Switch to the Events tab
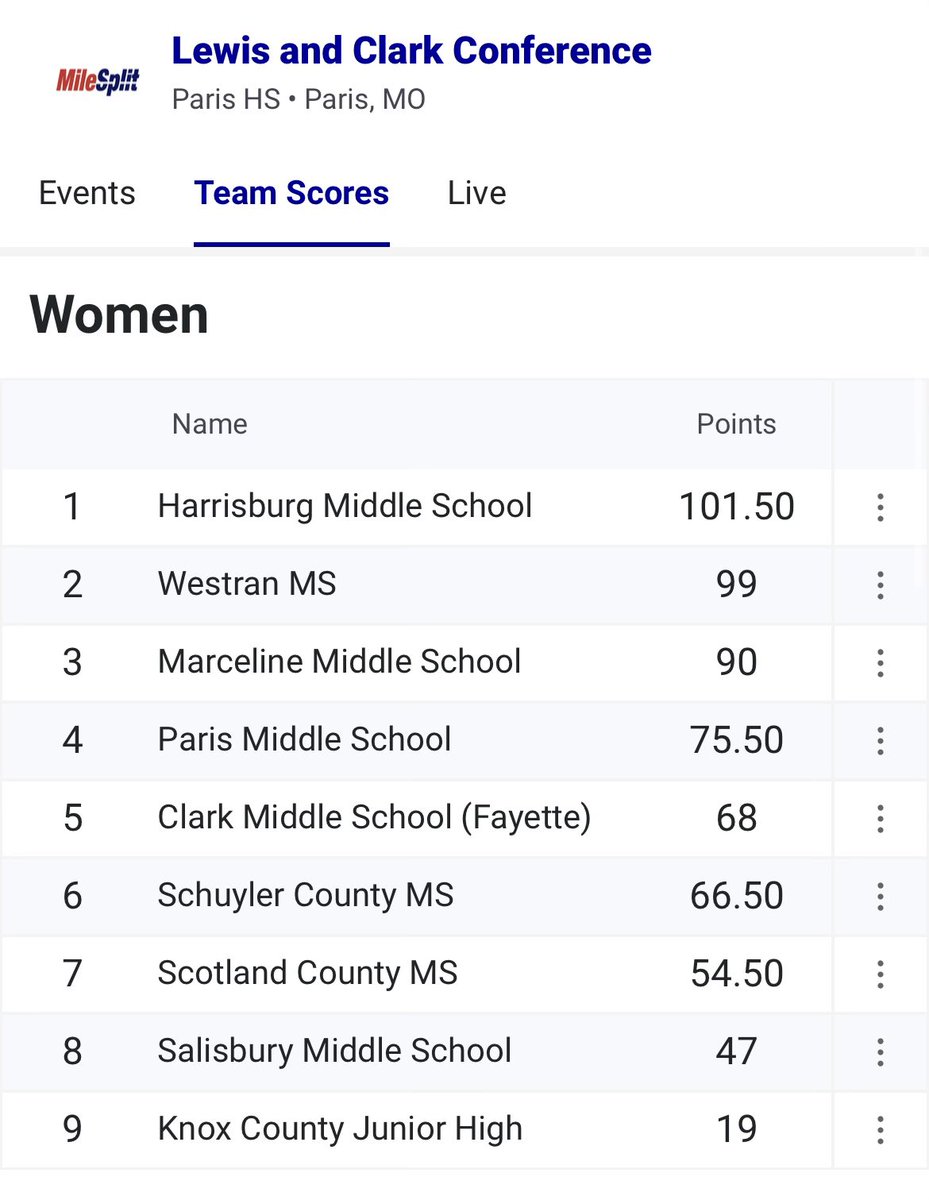929x1200 pixels. pyautogui.click(x=87, y=193)
